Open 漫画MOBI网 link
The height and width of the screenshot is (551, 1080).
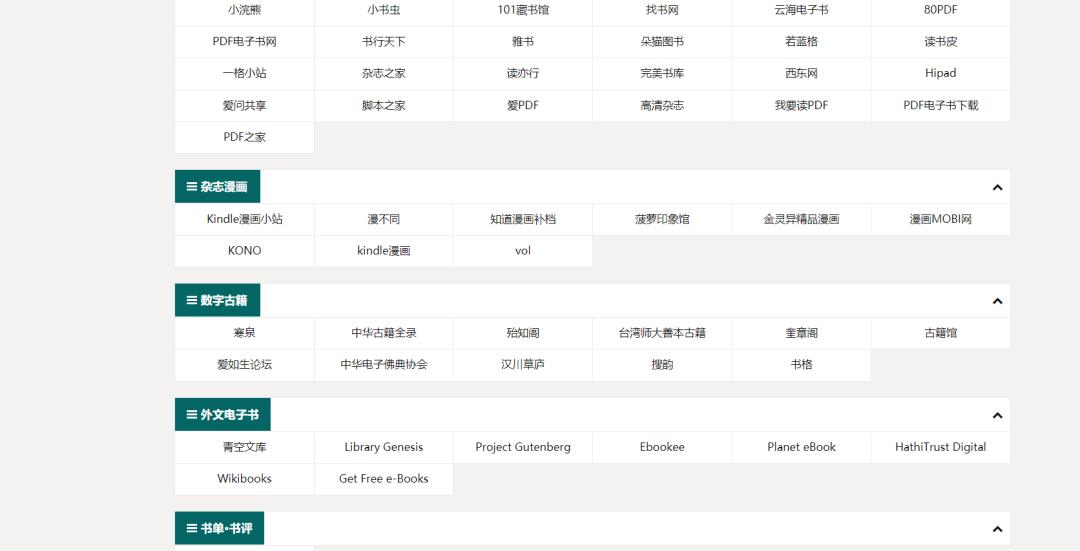(x=940, y=219)
